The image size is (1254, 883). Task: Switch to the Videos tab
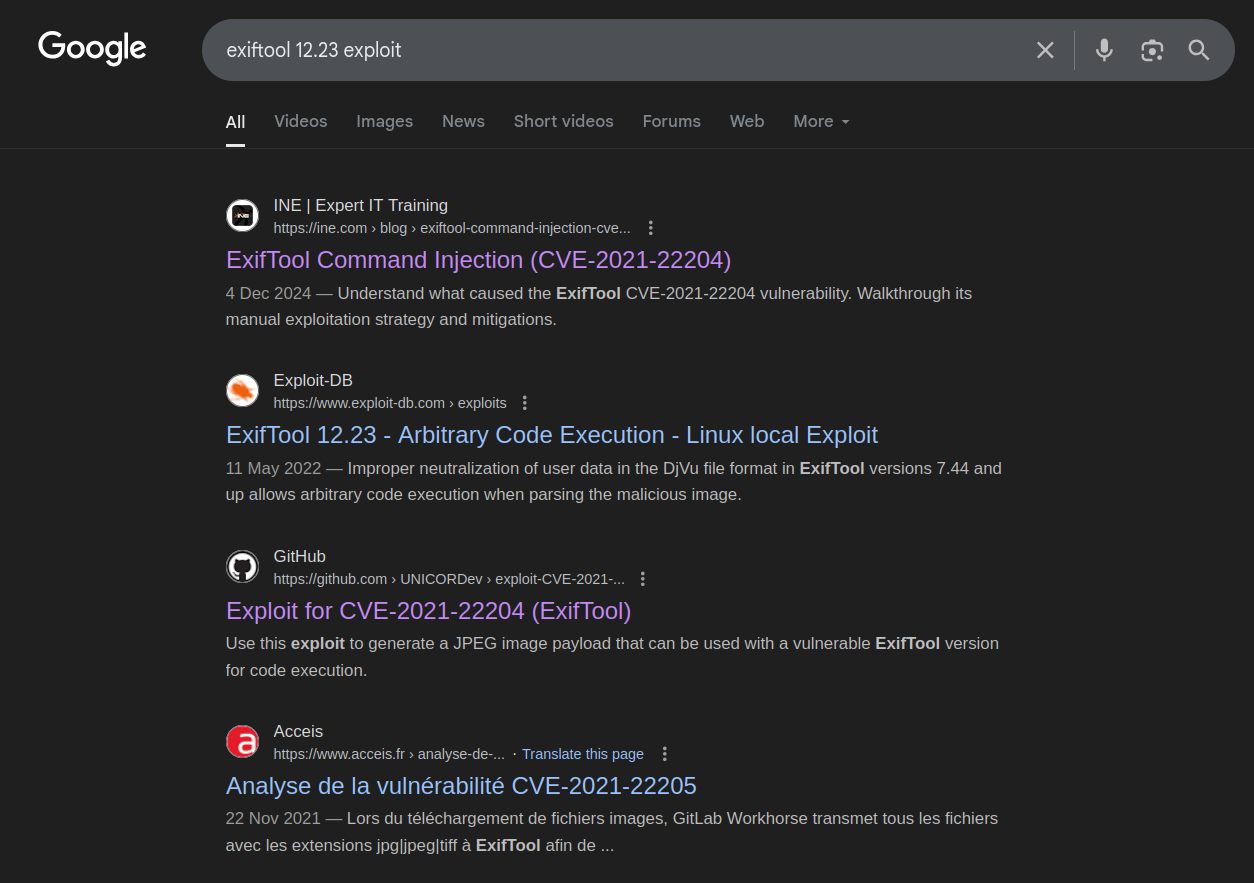[301, 121]
